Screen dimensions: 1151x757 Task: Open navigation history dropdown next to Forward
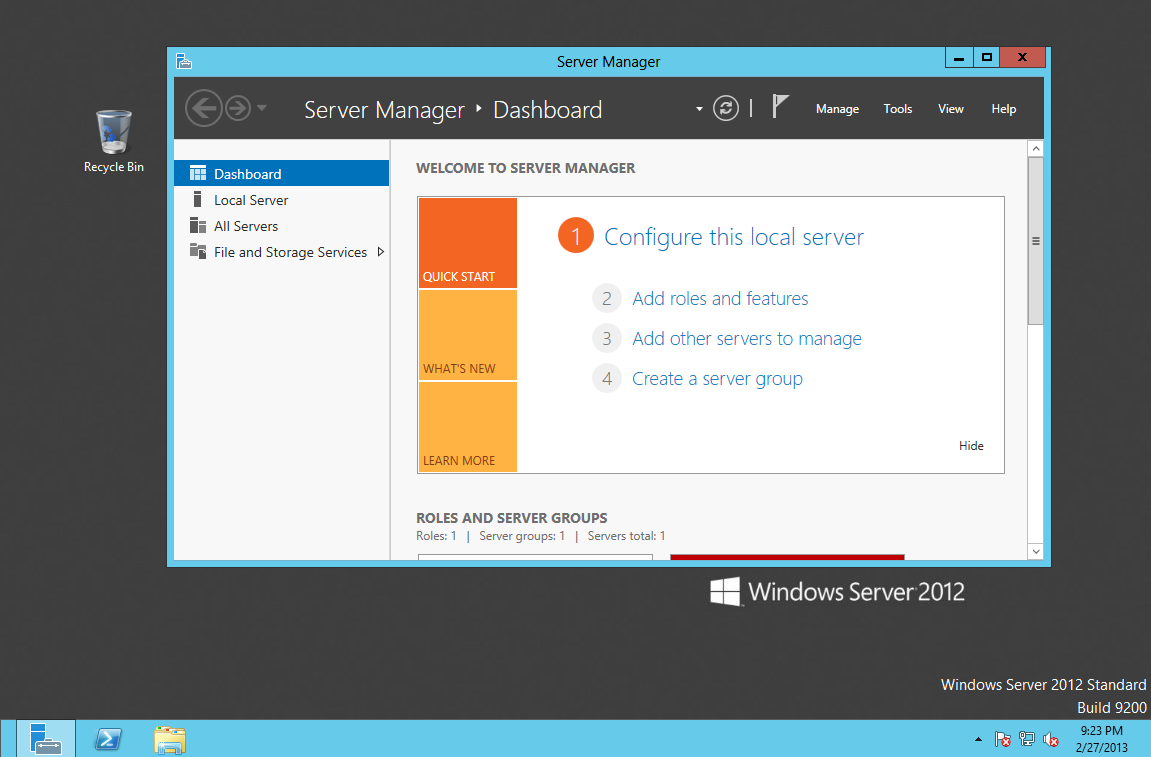pos(261,109)
